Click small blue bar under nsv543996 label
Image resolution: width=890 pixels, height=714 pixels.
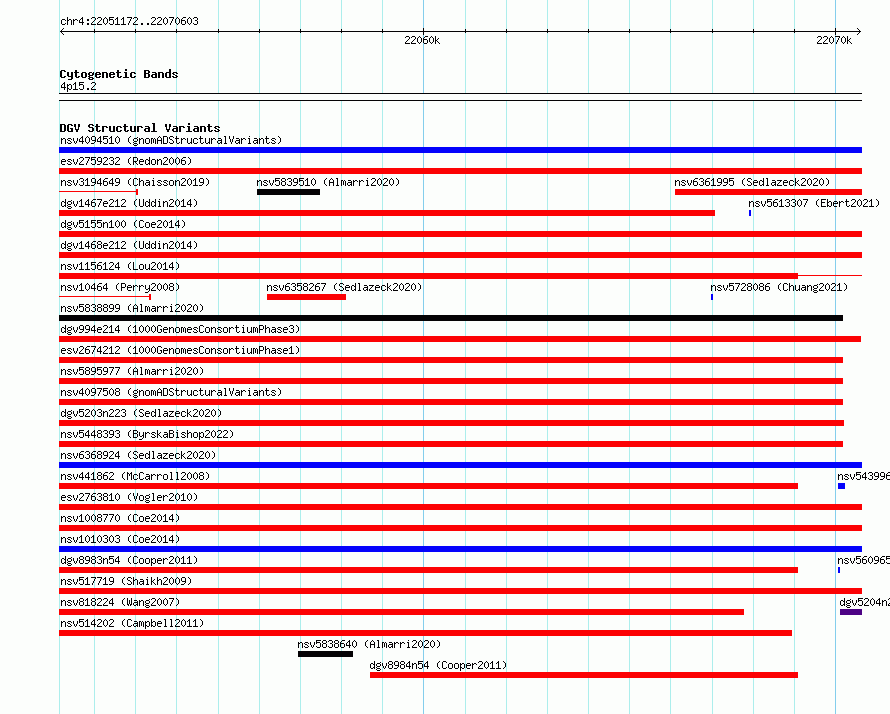coord(841,486)
